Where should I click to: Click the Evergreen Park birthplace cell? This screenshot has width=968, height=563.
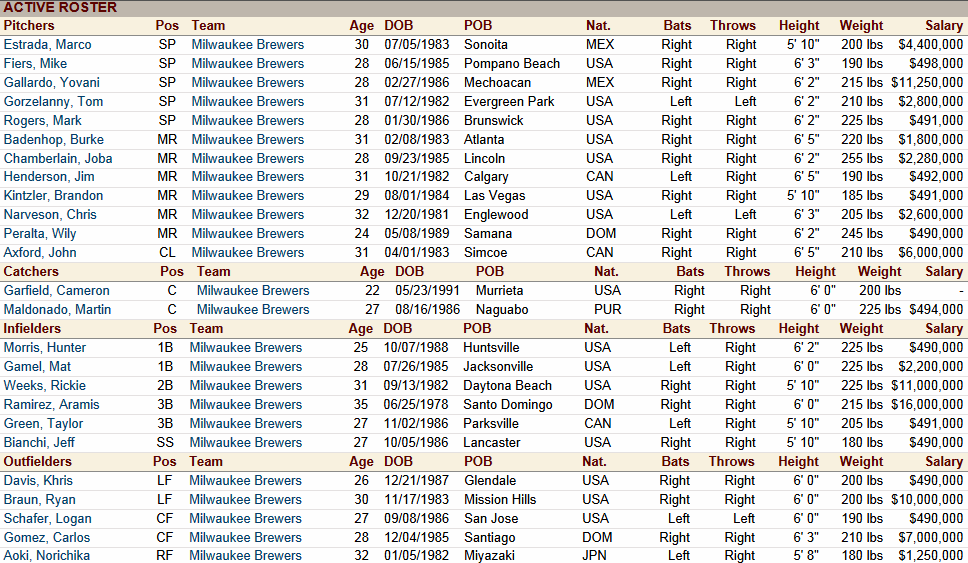point(509,102)
